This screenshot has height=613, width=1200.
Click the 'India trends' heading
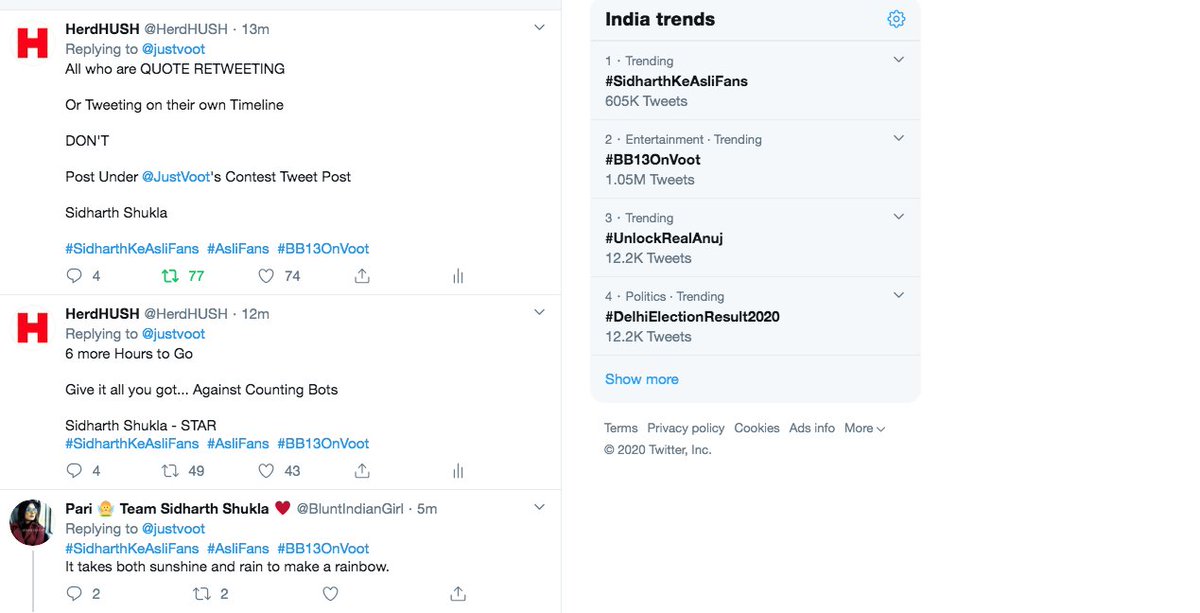(x=660, y=19)
